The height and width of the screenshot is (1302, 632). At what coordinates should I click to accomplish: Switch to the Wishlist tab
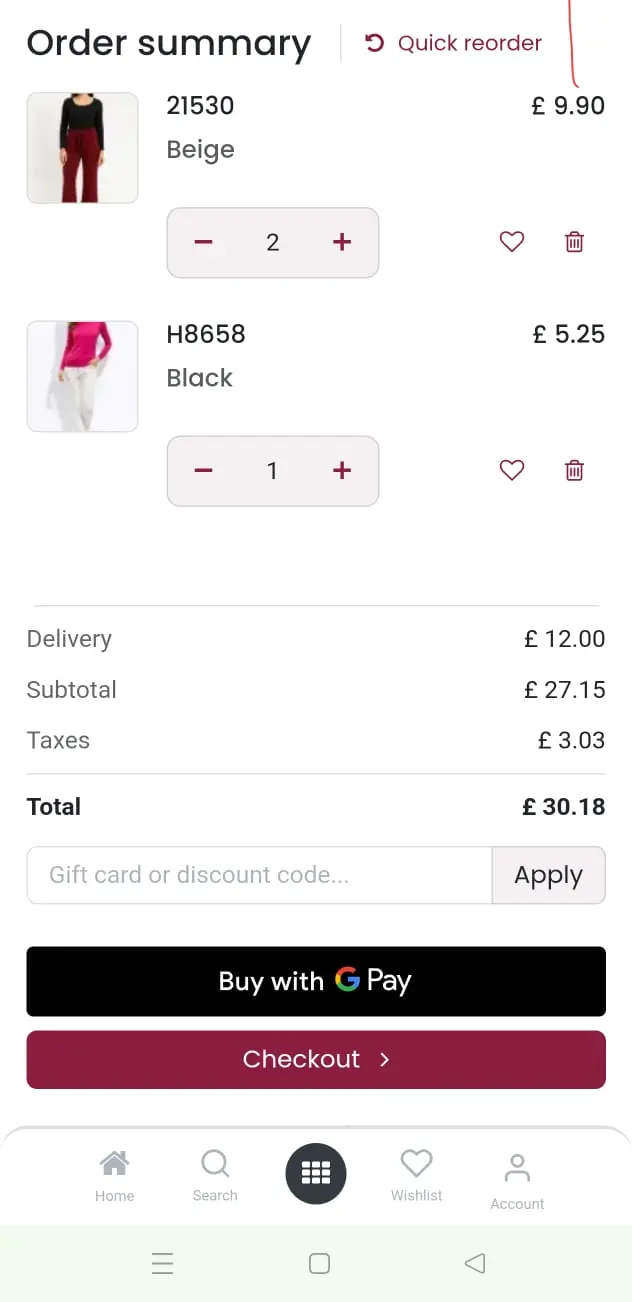[x=417, y=1176]
